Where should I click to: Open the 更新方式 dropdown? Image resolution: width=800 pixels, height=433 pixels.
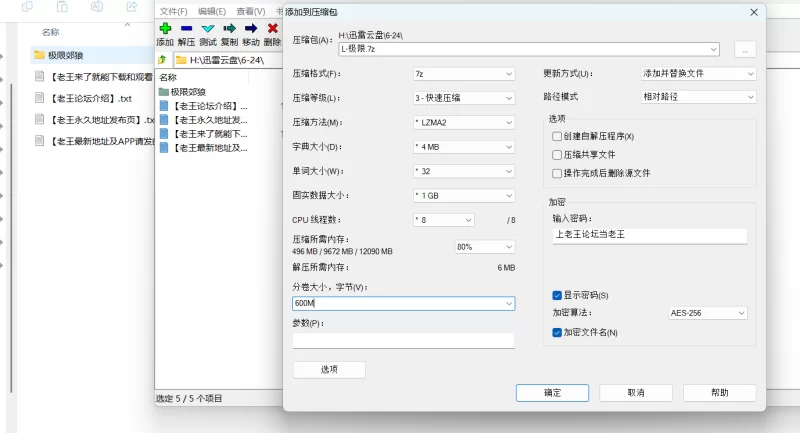coord(698,73)
